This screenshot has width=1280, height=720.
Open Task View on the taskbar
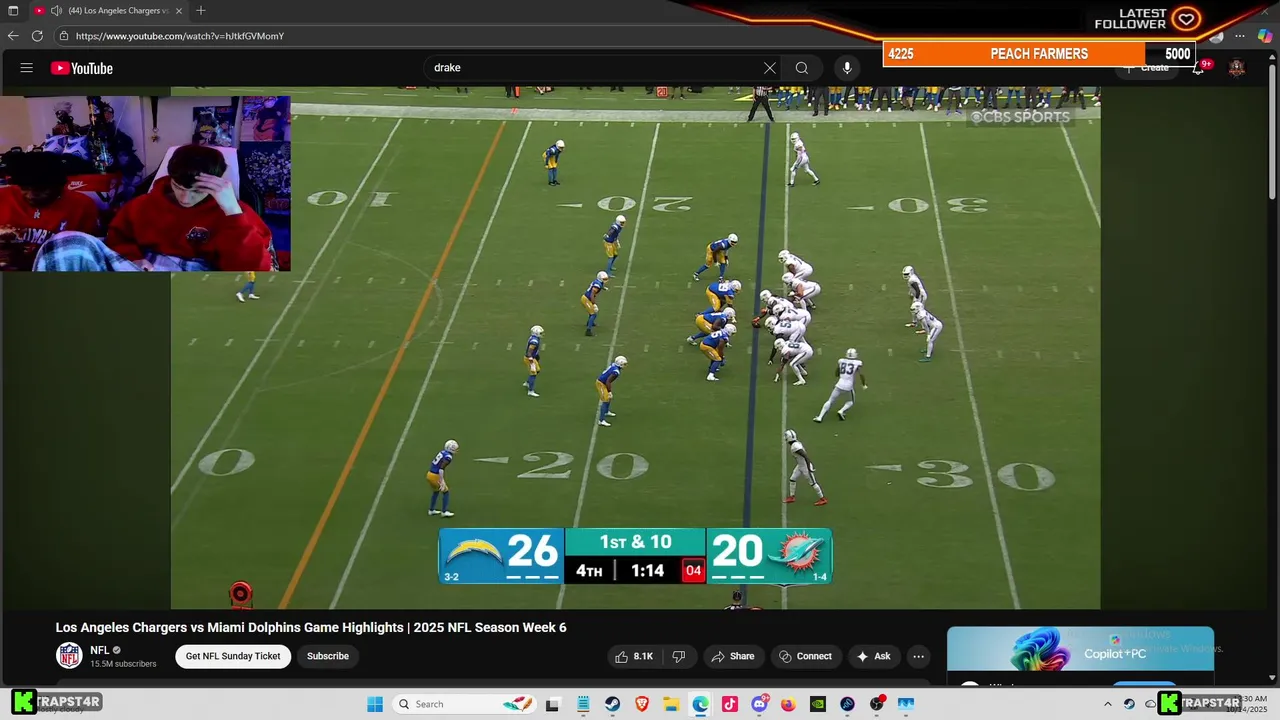(x=552, y=704)
